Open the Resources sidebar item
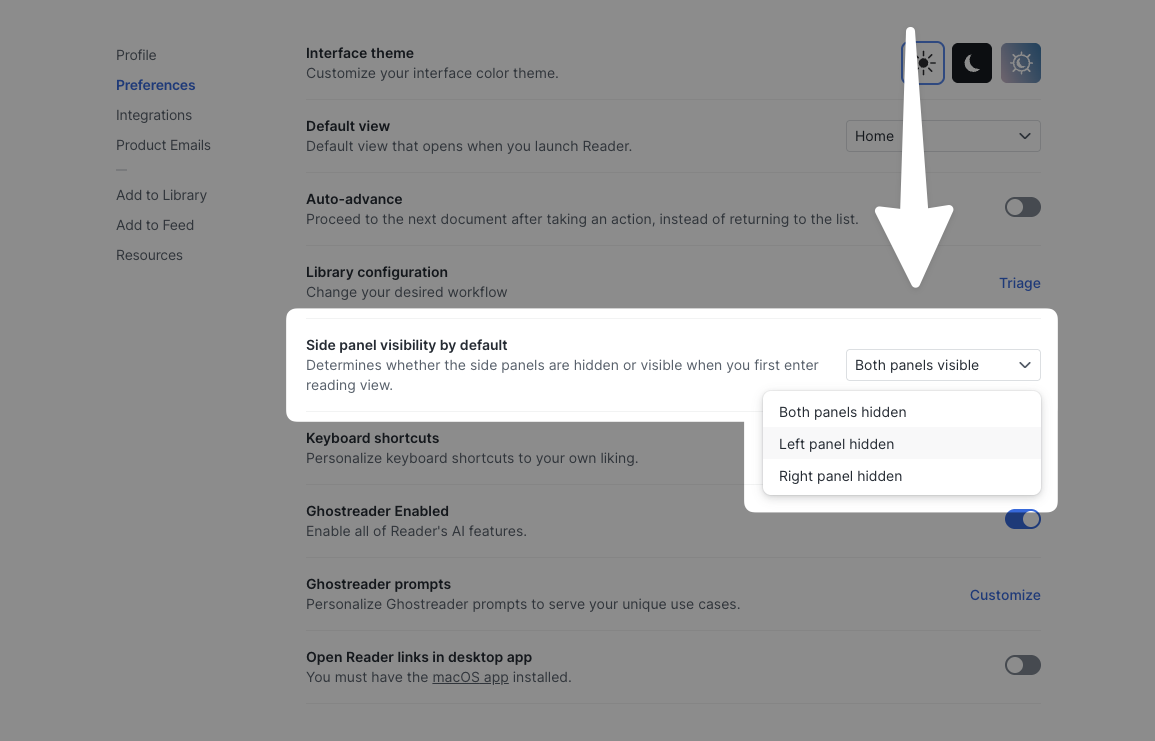Image resolution: width=1155 pixels, height=741 pixels. (x=149, y=255)
